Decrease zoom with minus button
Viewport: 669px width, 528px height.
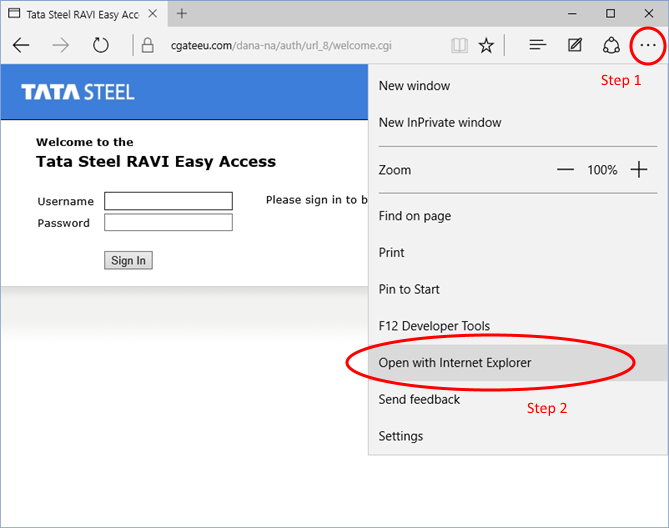pyautogui.click(x=565, y=170)
